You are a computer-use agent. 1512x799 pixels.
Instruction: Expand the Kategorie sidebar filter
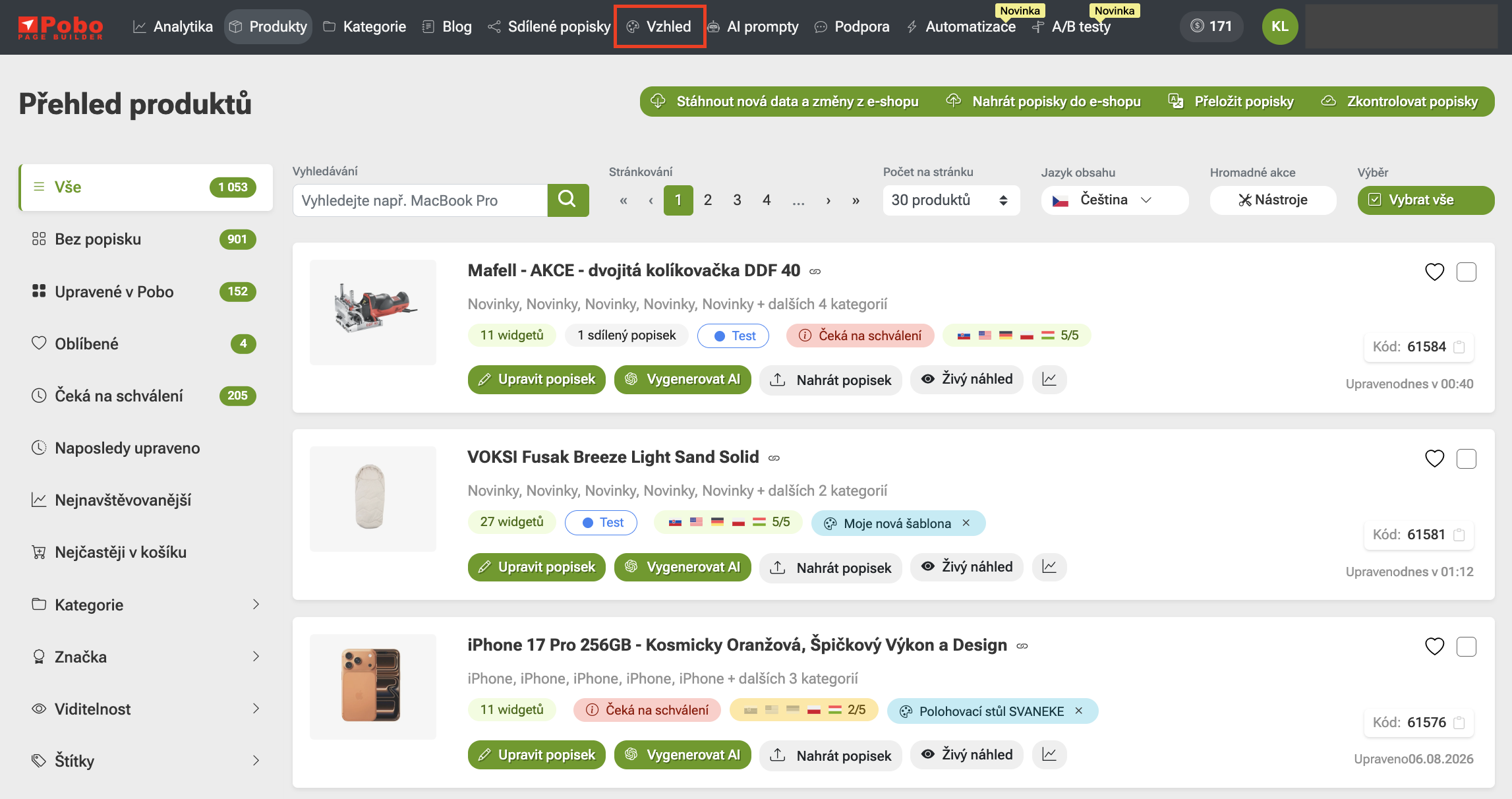point(146,605)
